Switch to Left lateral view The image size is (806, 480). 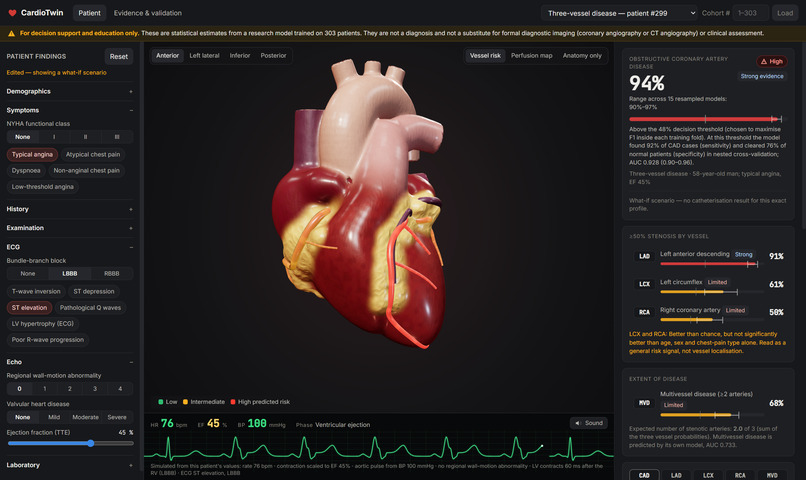[x=204, y=56]
